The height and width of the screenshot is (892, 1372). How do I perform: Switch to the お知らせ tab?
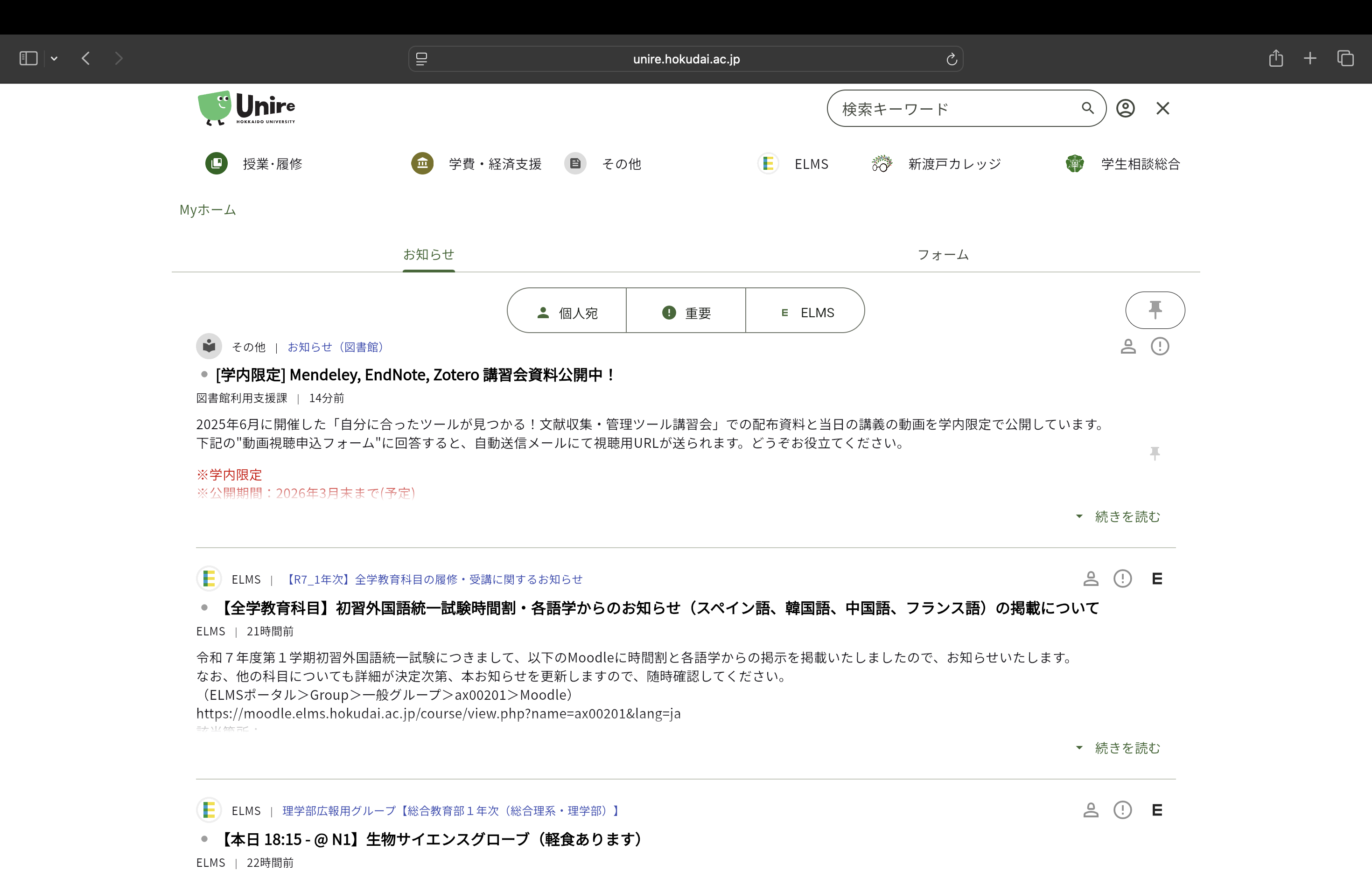pos(428,254)
